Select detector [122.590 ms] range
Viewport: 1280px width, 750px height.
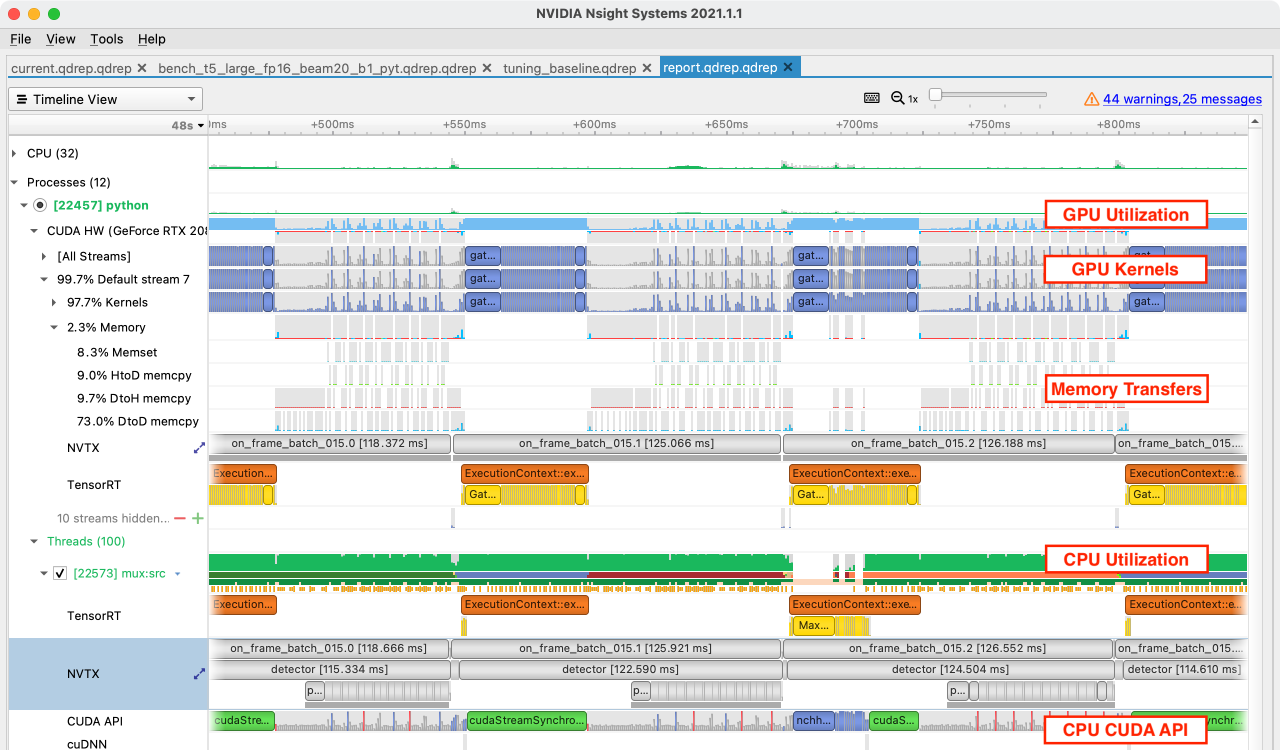pos(620,669)
